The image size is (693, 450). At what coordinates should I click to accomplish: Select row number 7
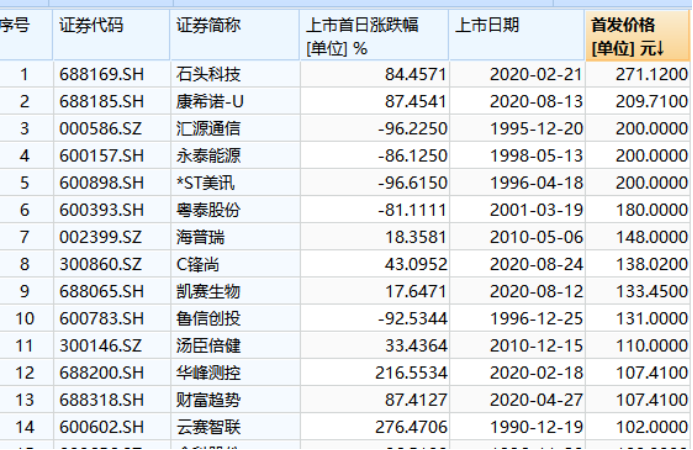(25, 237)
